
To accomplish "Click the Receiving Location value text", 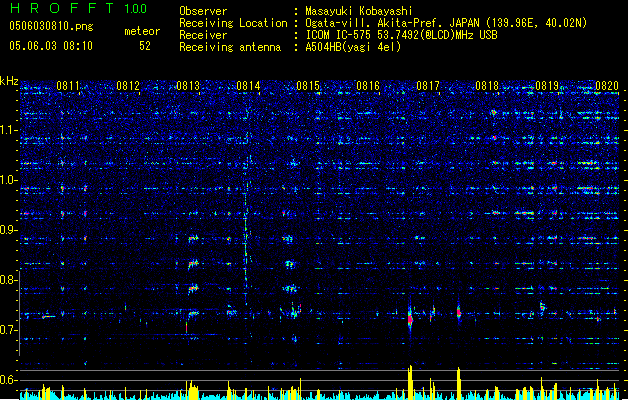I will pyautogui.click(x=446, y=23).
